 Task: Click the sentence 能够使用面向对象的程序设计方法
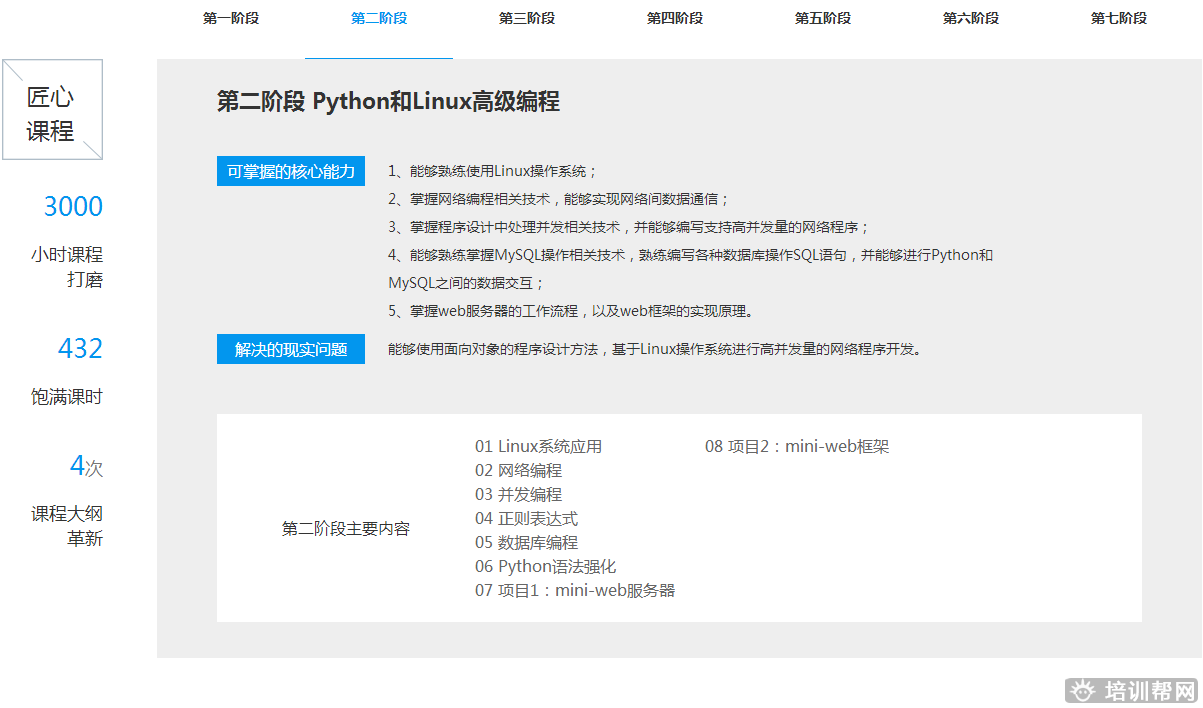[654, 349]
